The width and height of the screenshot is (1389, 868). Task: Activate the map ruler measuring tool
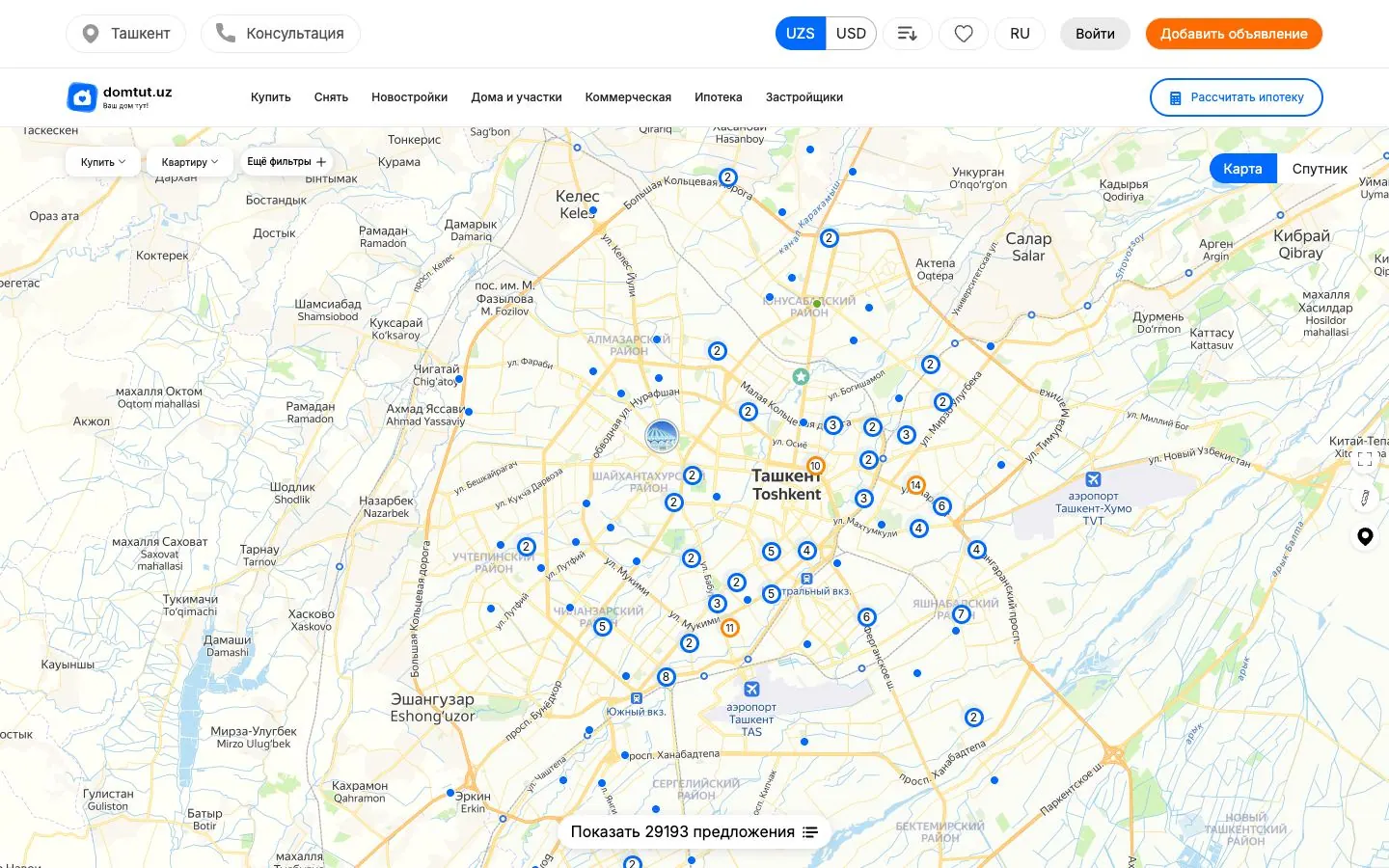(x=1365, y=499)
